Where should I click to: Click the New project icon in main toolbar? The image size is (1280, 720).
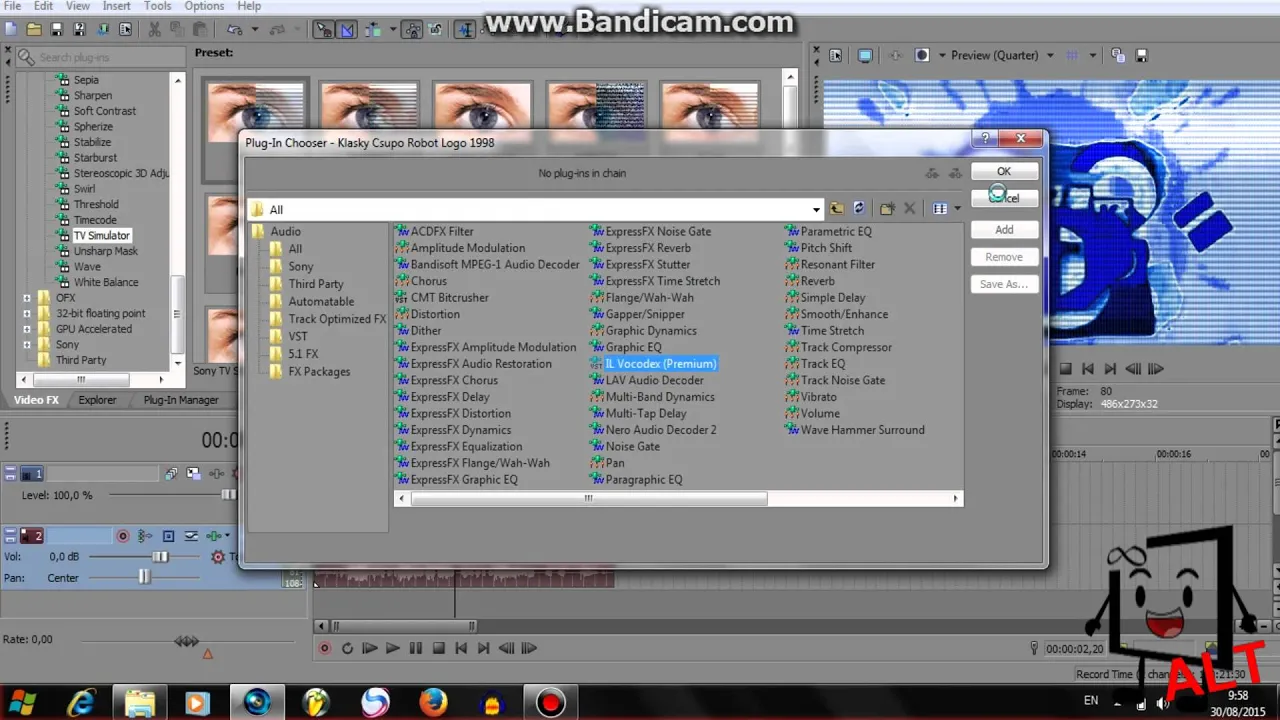[x=11, y=30]
